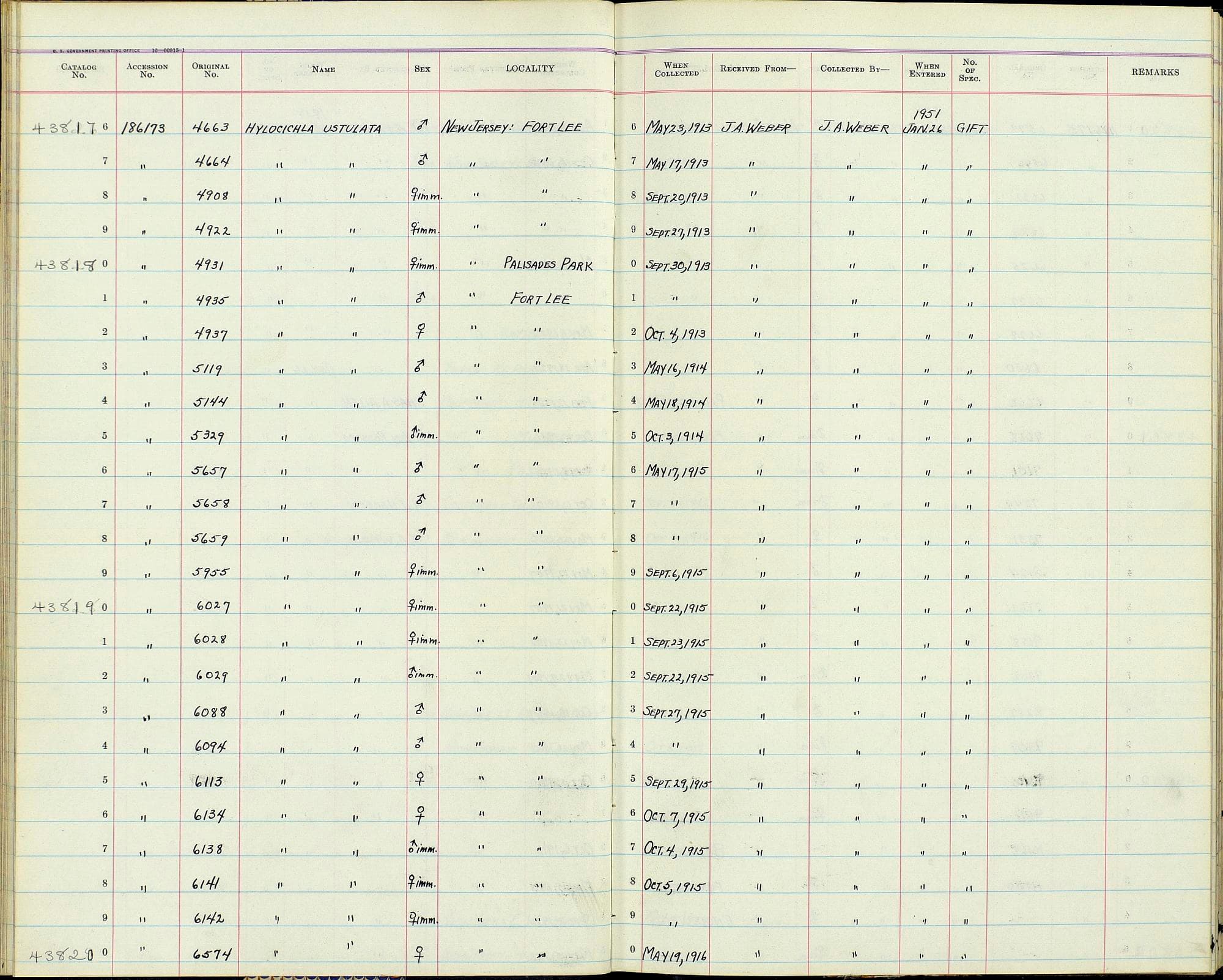Screen dimensions: 1223x980
Task: Click the "When Collected" column header
Action: pyautogui.click(x=677, y=69)
